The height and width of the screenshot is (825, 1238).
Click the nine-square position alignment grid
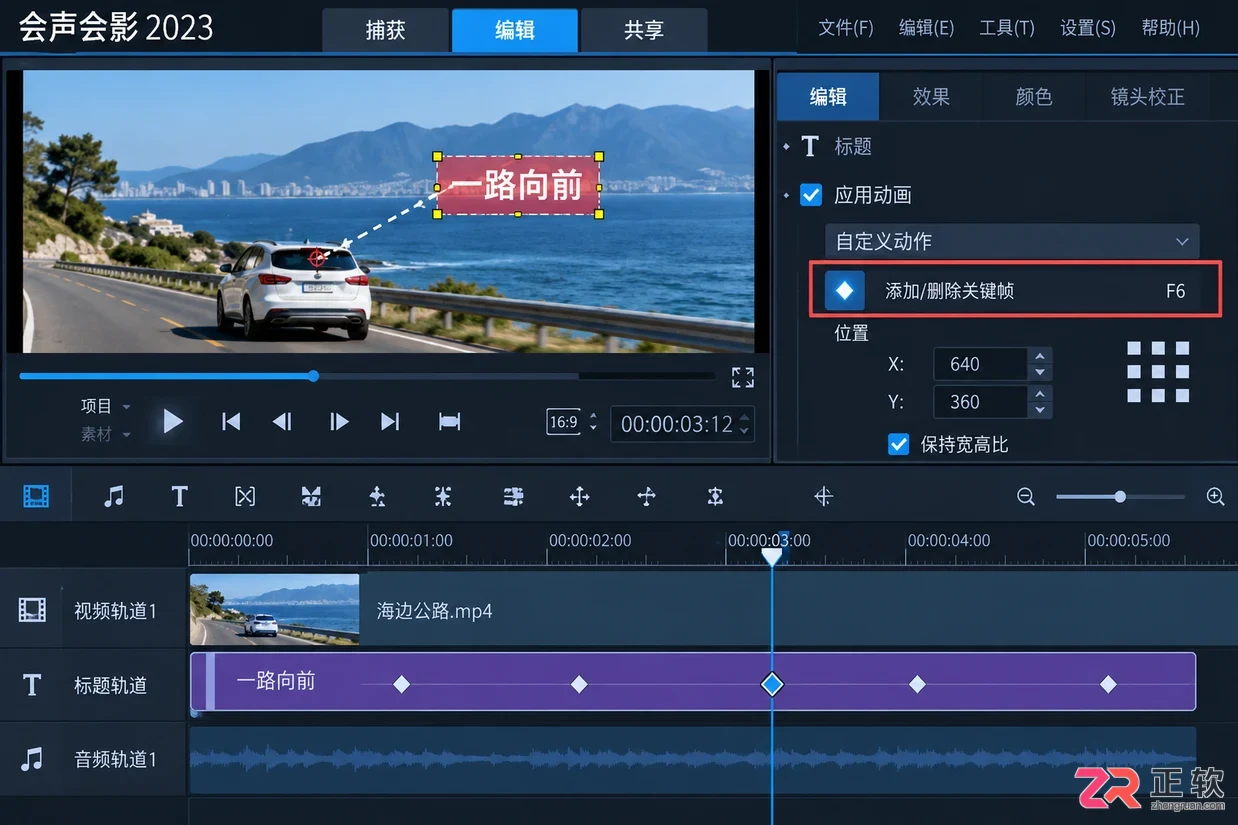(x=1158, y=372)
